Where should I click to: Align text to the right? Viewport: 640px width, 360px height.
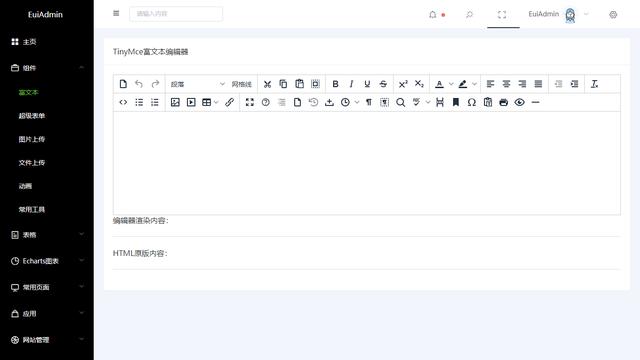(x=522, y=84)
